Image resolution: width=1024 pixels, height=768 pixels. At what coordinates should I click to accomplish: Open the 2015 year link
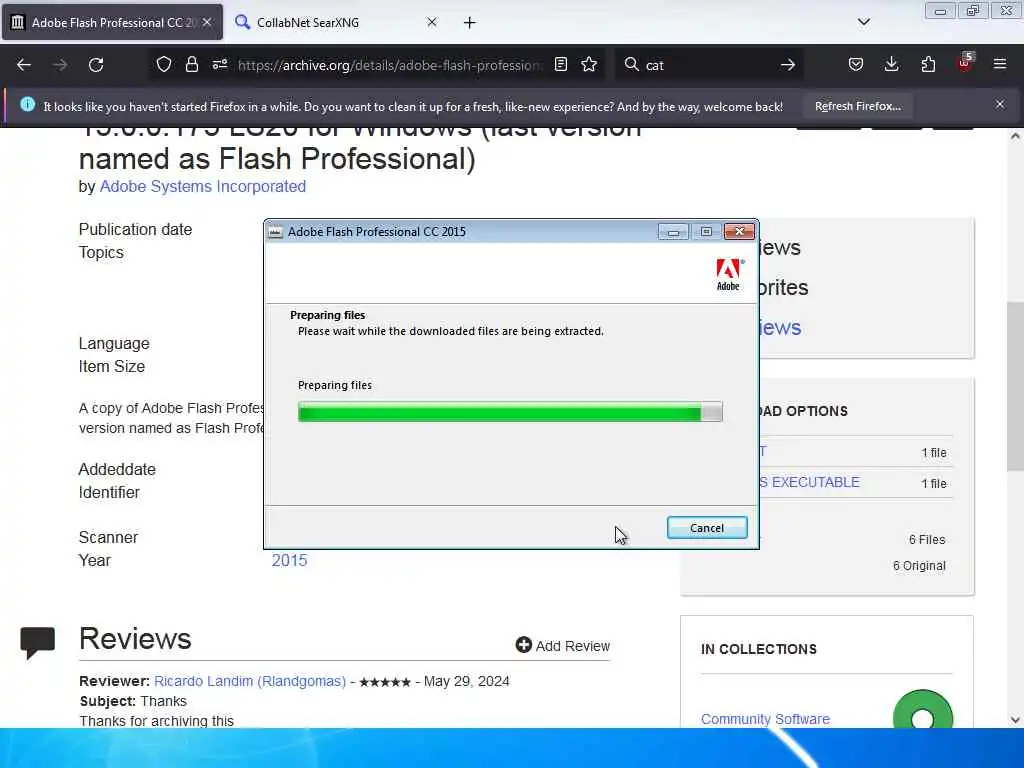289,560
